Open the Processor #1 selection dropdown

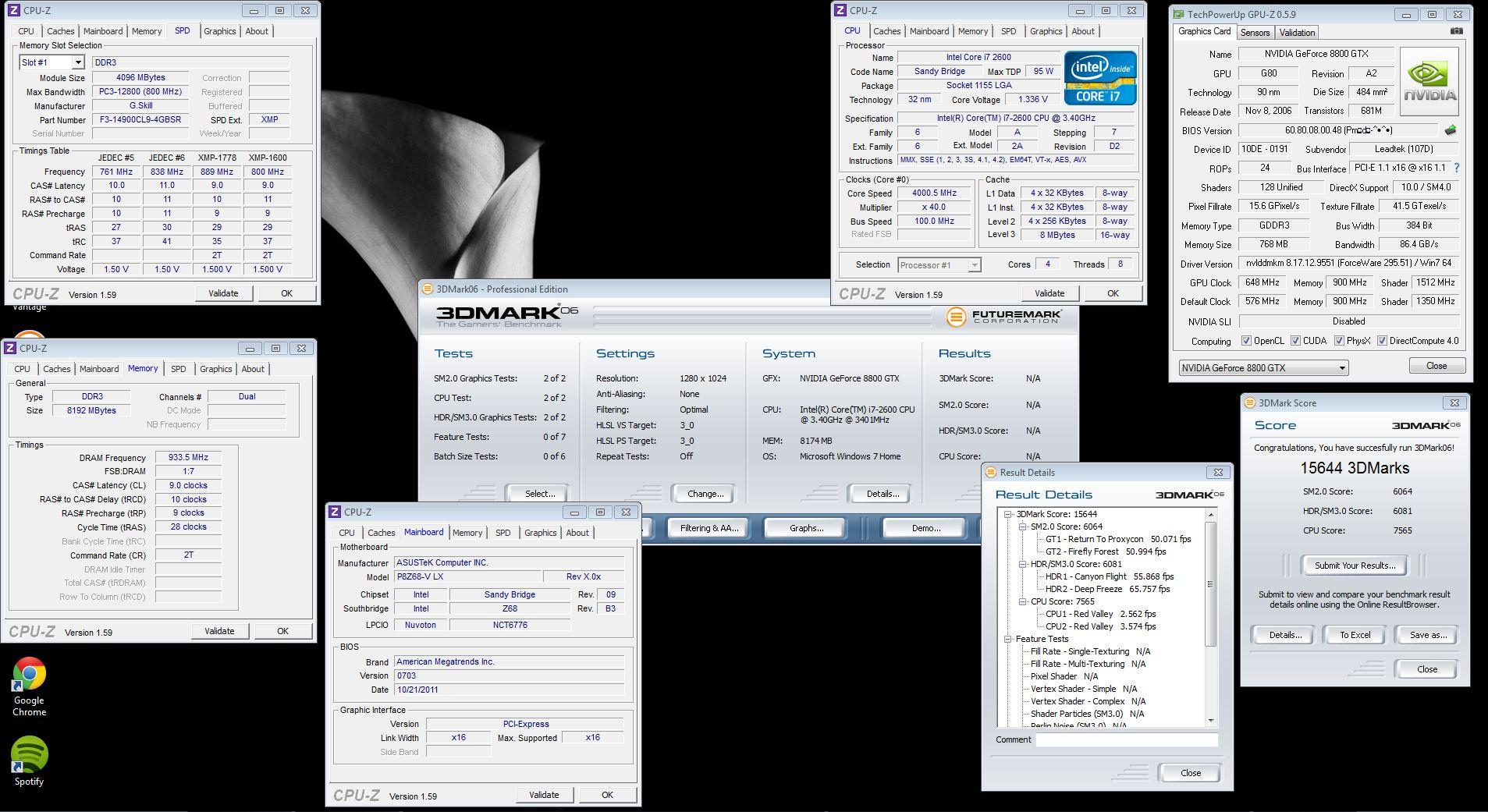pyautogui.click(x=974, y=265)
